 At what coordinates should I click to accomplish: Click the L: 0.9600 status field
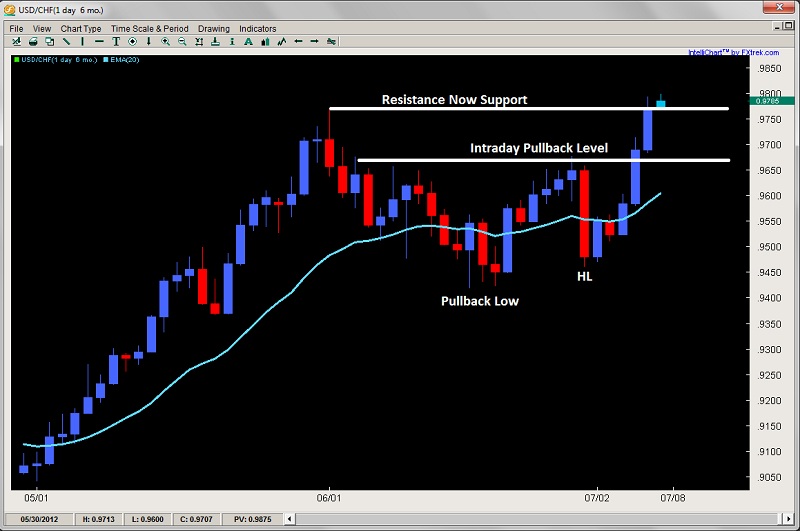pos(147,519)
